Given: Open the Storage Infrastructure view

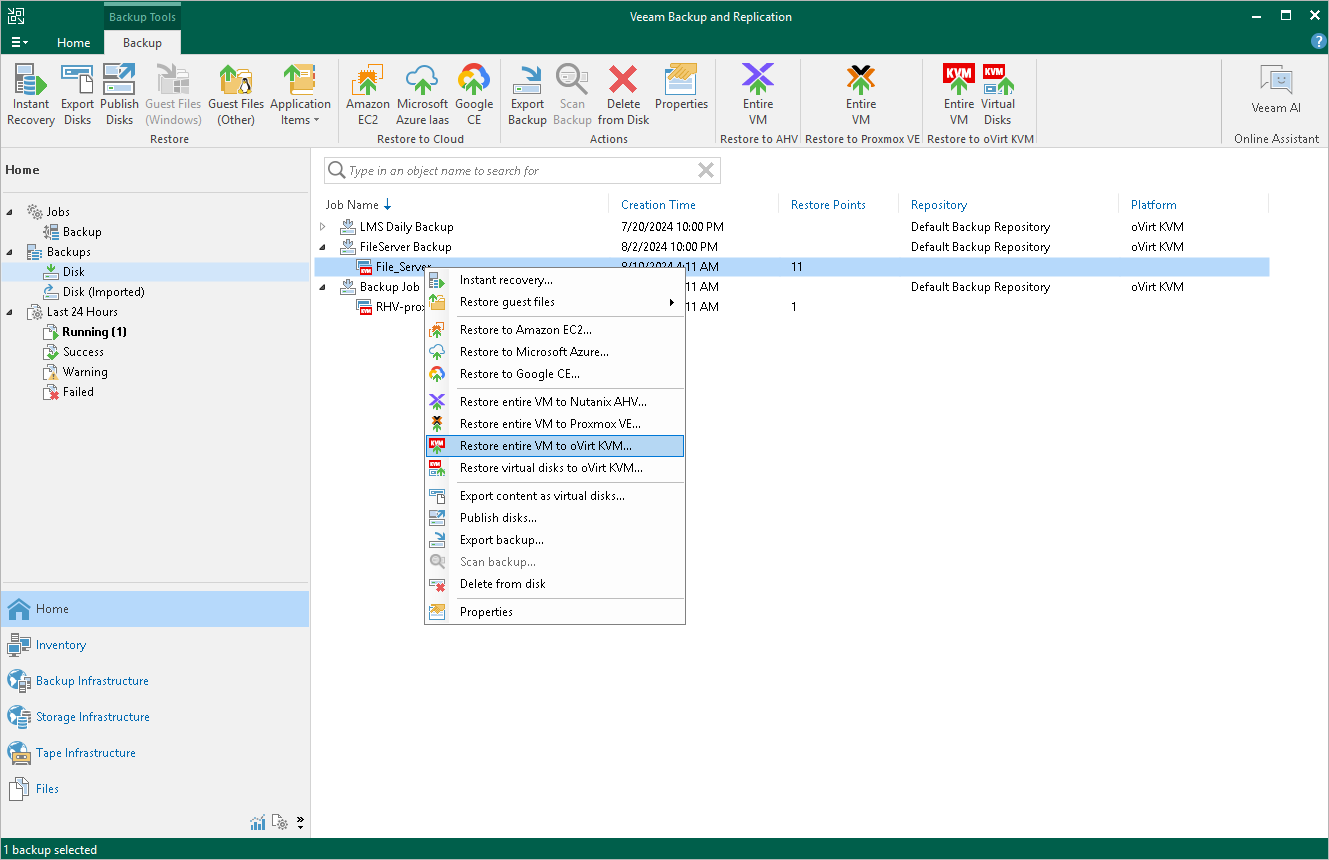Looking at the screenshot, I should coord(155,717).
